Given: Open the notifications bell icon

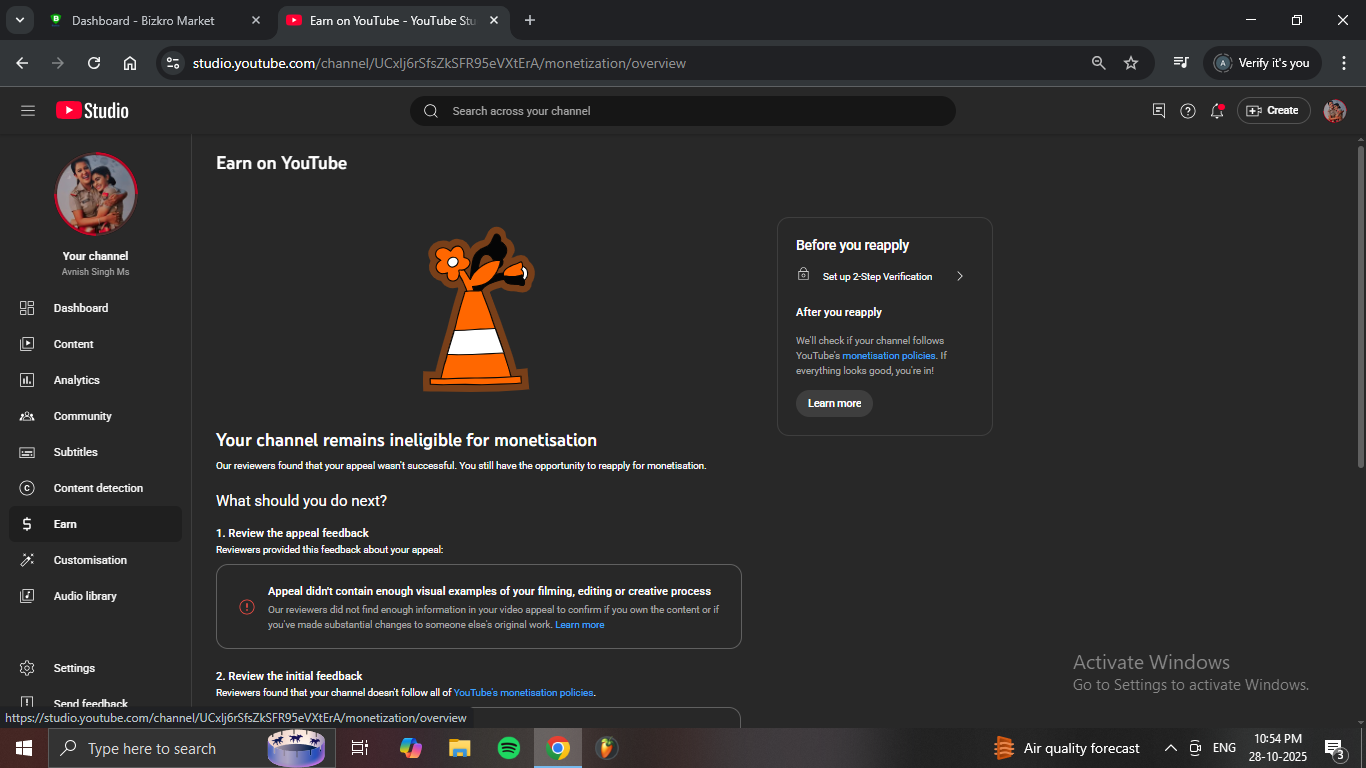Looking at the screenshot, I should pyautogui.click(x=1217, y=111).
